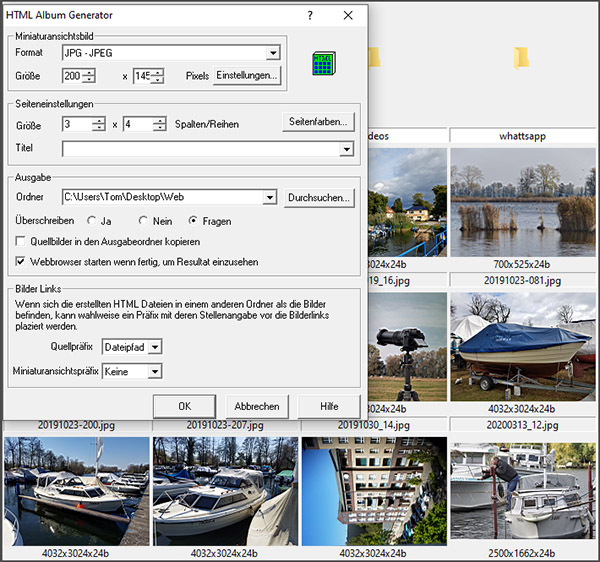The image size is (600, 562).
Task: Choose the 'Fragen' overwrite option
Action: [x=194, y=220]
